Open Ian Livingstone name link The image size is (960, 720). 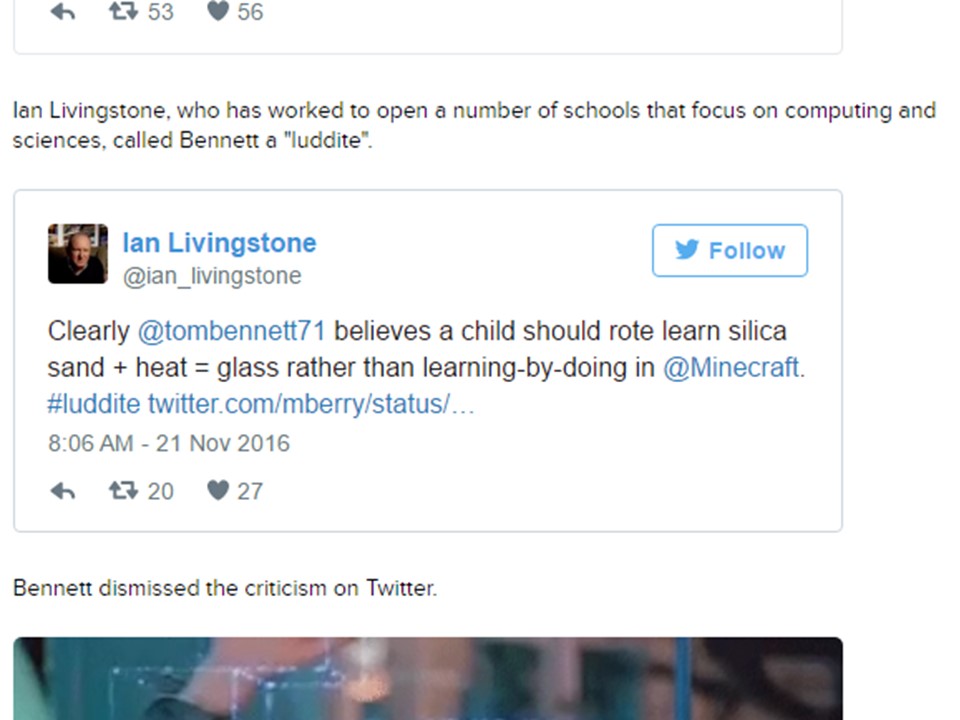coord(219,243)
